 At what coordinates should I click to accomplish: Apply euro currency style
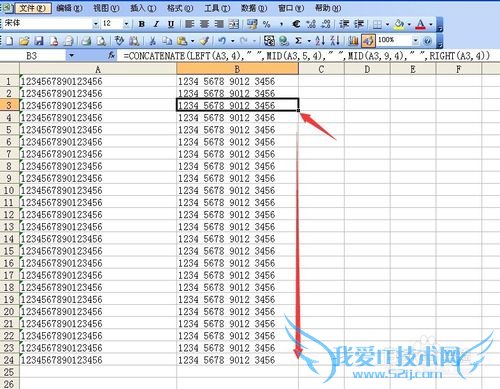(x=296, y=24)
